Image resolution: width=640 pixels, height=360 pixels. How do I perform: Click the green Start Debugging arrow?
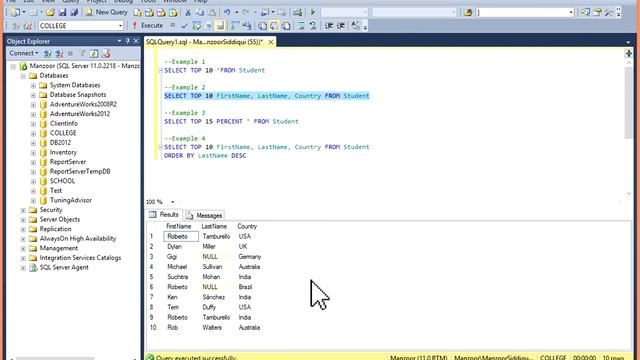[x=313, y=13]
